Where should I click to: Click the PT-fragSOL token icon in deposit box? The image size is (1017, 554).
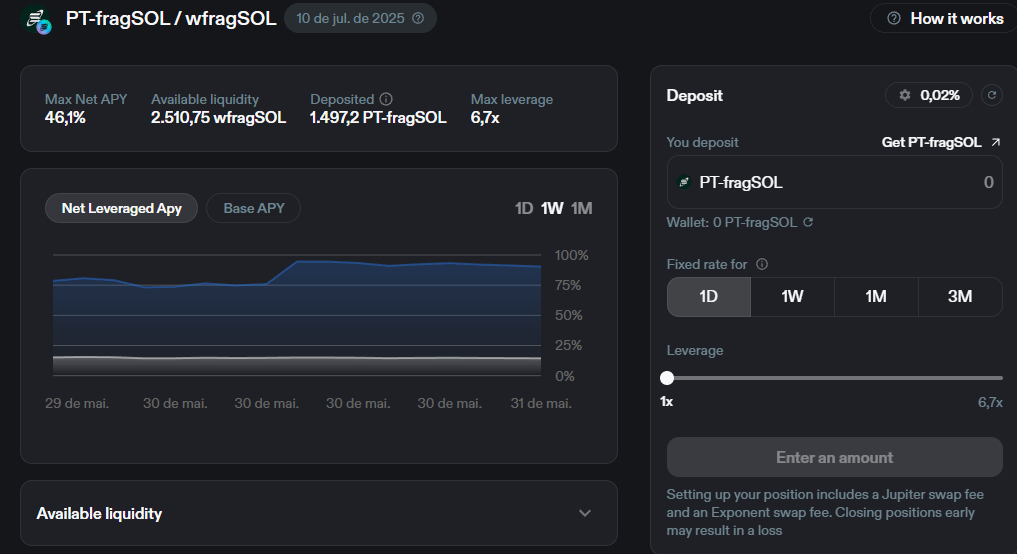684,182
